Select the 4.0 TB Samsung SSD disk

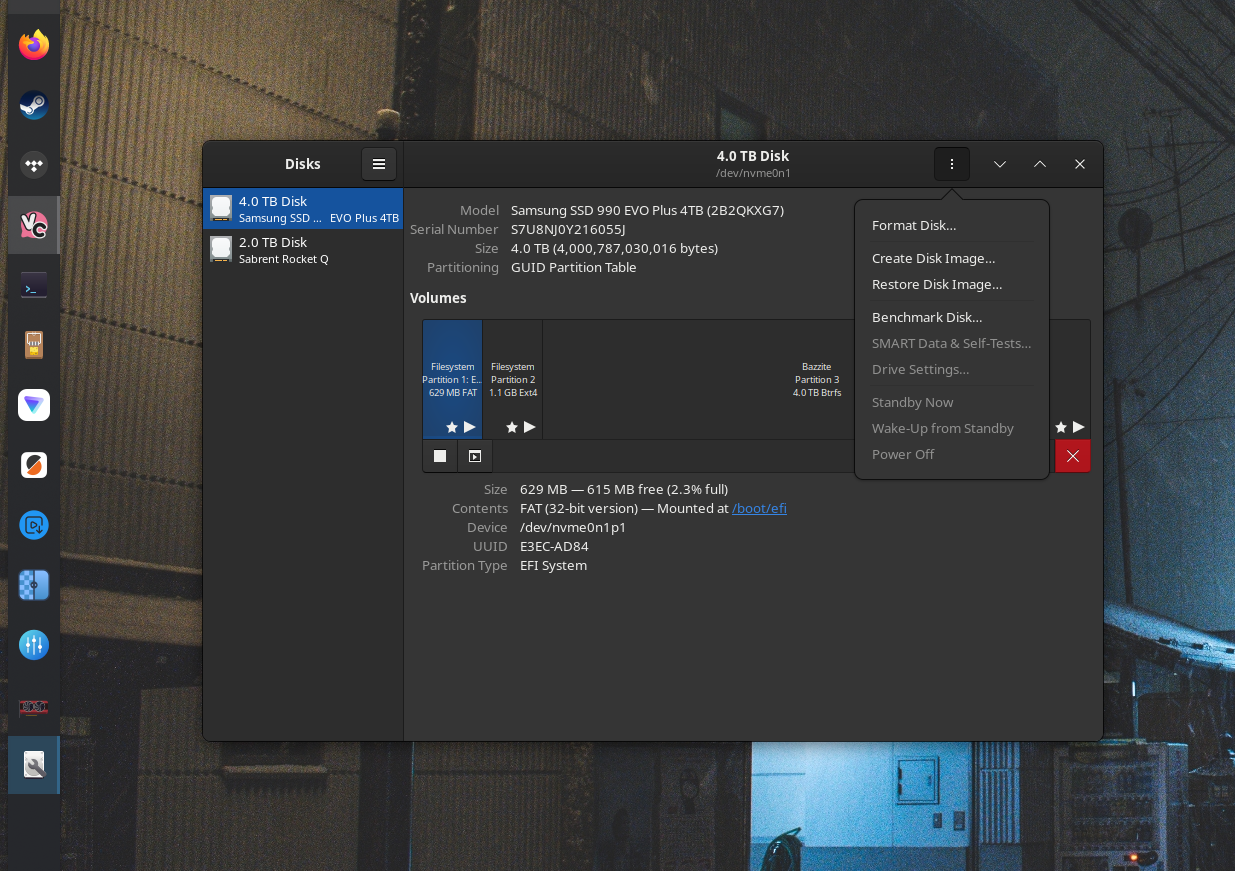click(303, 209)
